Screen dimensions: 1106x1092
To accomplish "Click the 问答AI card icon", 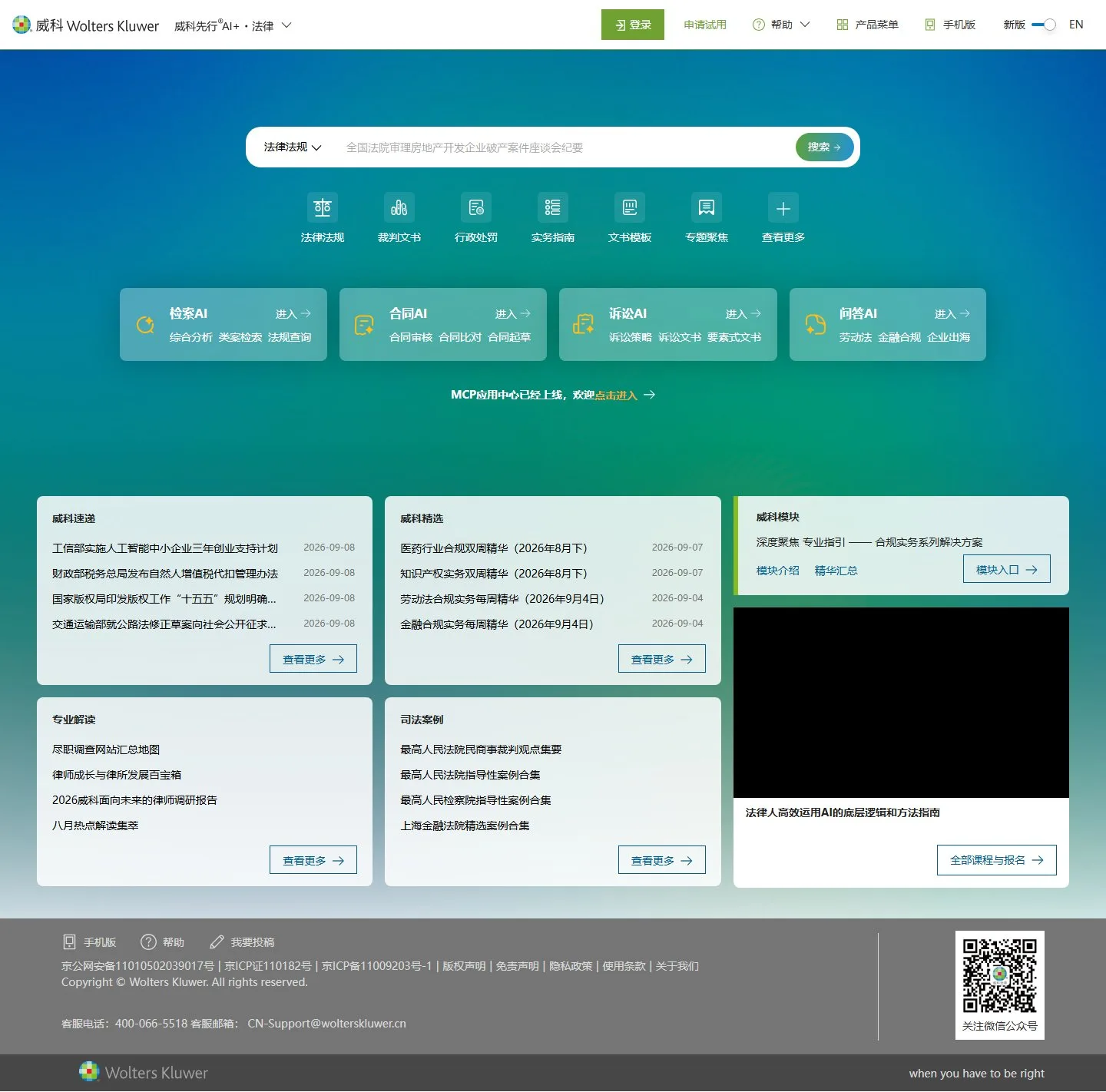I will pyautogui.click(x=815, y=325).
